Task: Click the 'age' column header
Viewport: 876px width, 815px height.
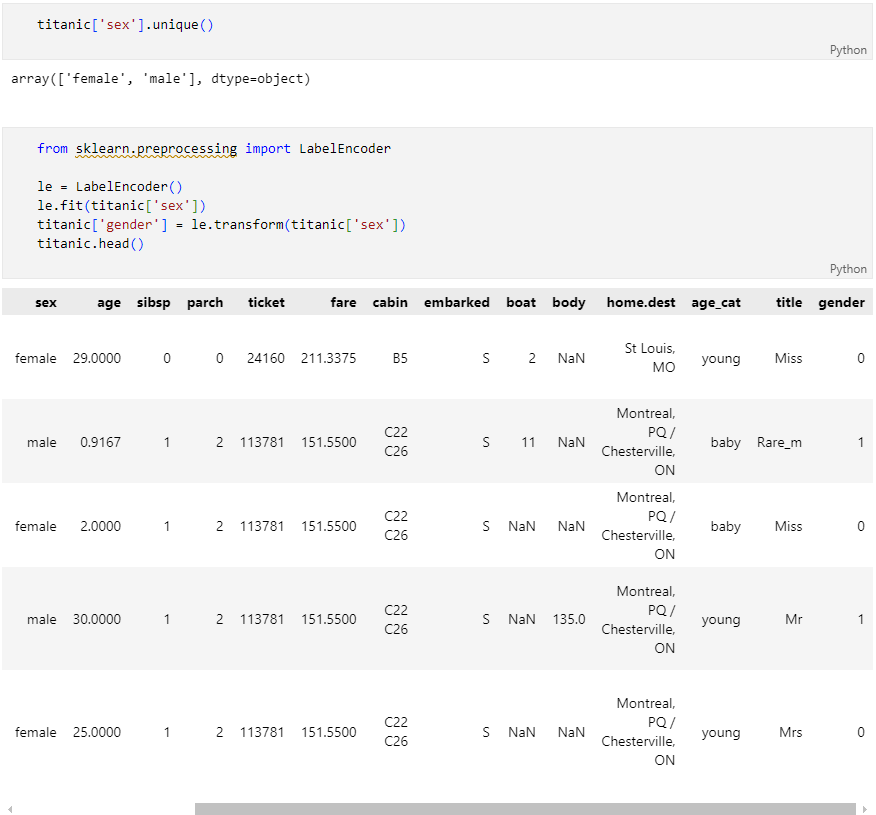Action: click(x=109, y=303)
